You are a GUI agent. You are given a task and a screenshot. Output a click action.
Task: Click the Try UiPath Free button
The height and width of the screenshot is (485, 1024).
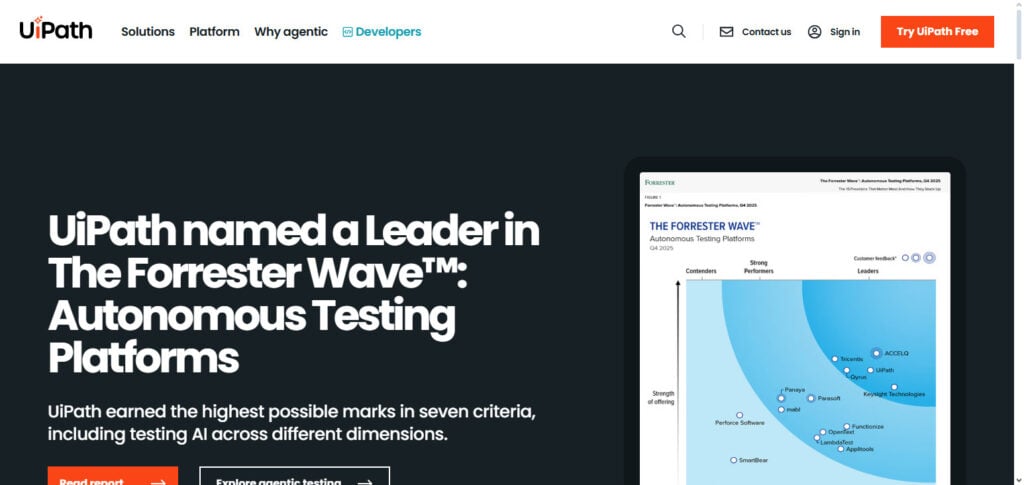937,31
